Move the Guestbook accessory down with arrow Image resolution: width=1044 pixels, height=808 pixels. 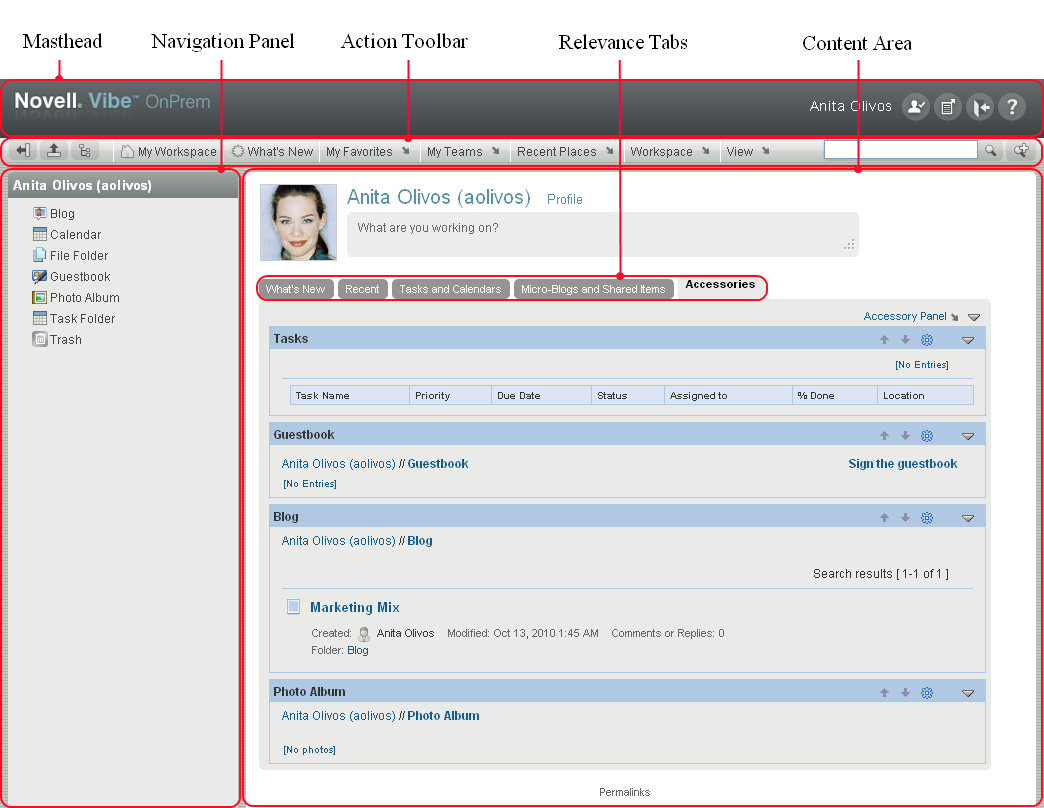point(905,436)
